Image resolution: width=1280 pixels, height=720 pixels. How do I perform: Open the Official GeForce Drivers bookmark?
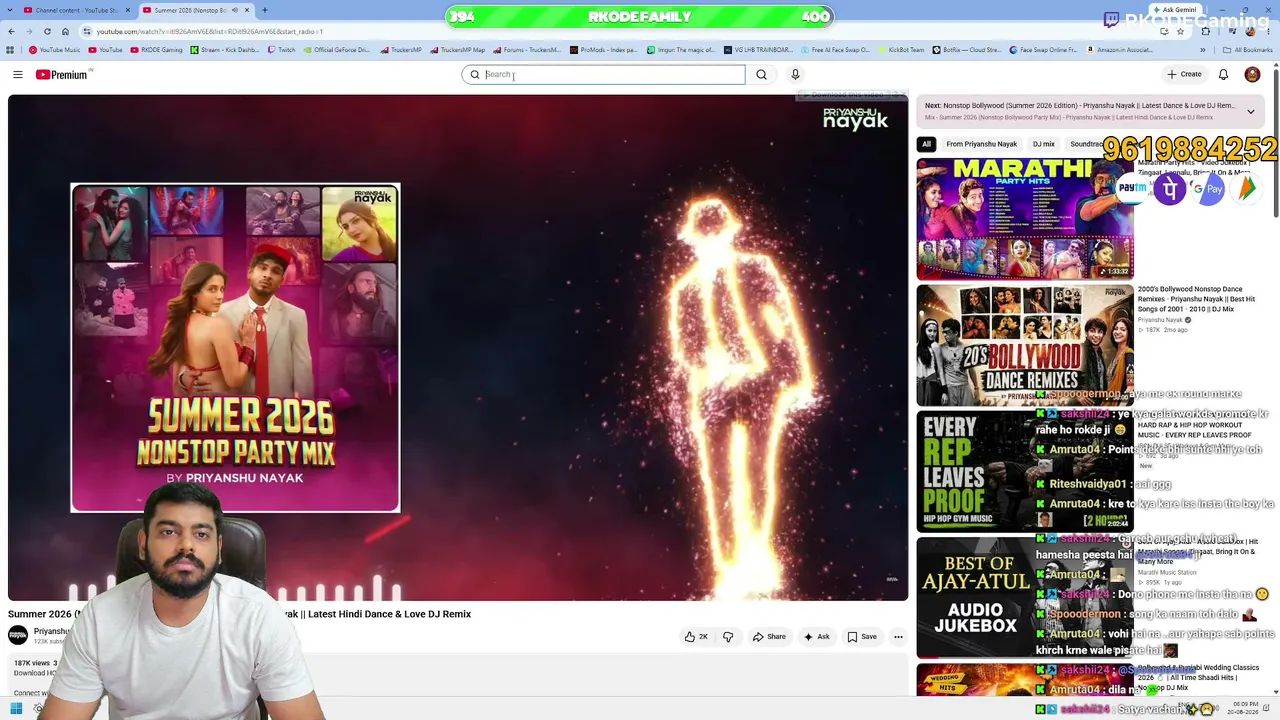336,50
